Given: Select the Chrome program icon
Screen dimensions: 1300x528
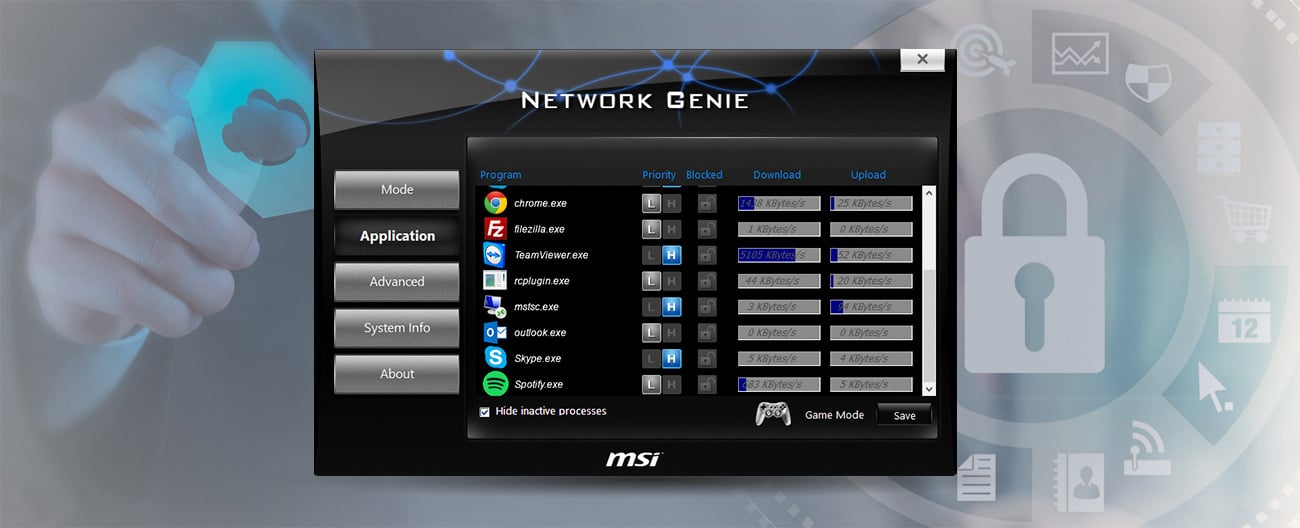Looking at the screenshot, I should coord(495,203).
